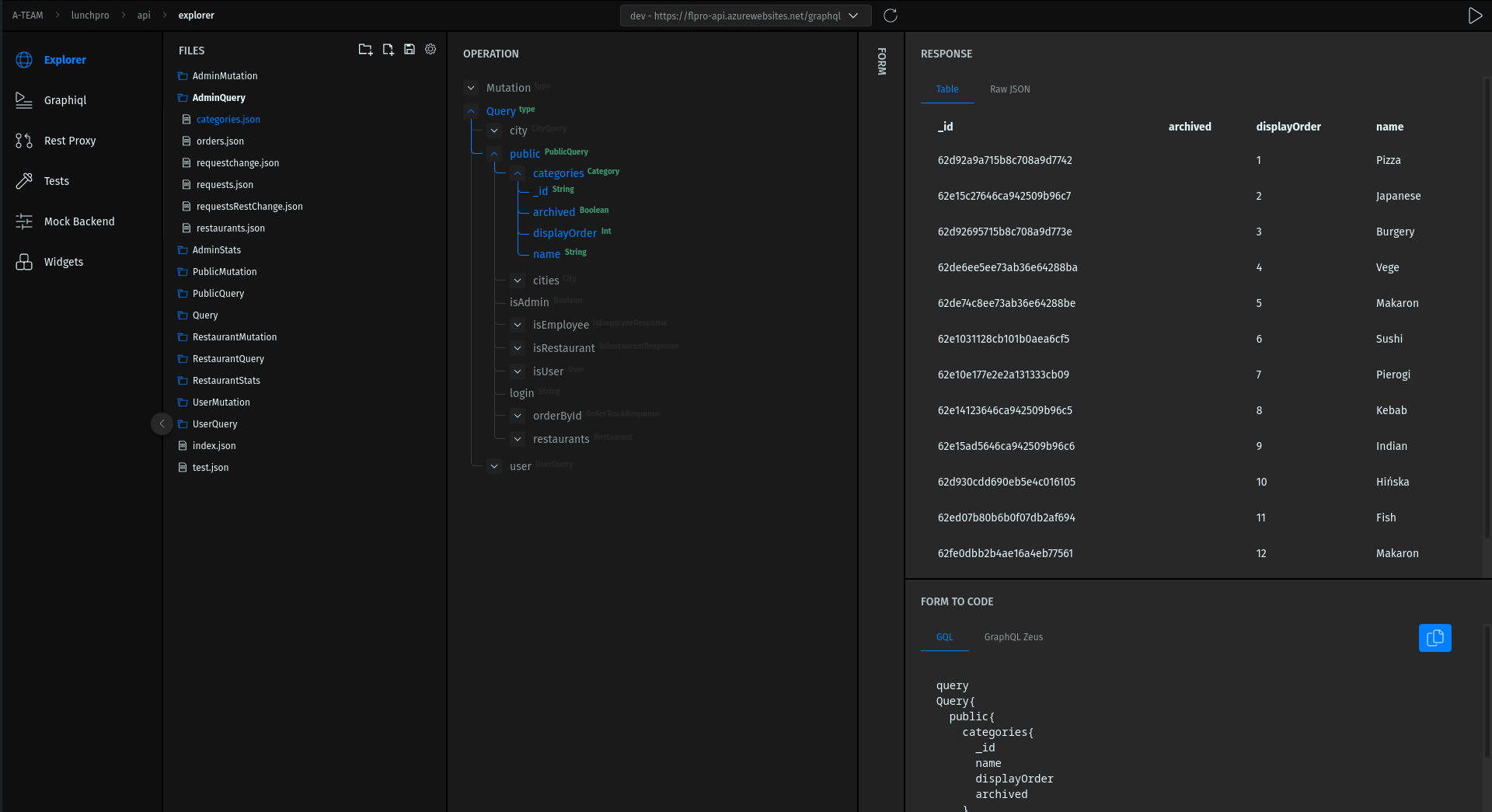Viewport: 1492px width, 812px height.
Task: Refresh the GraphQL endpoint with the reload icon
Action: pos(891,15)
